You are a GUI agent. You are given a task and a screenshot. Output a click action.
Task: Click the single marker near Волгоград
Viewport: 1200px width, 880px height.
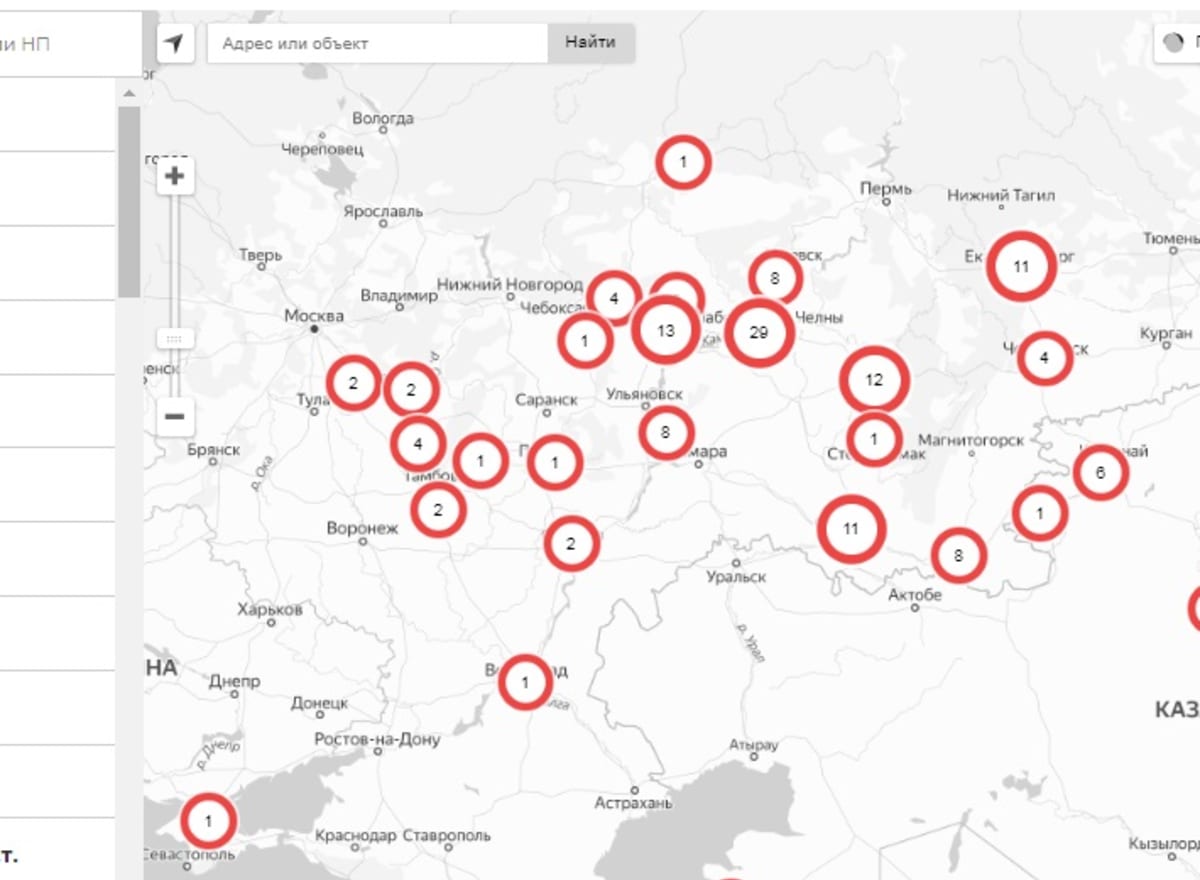[525, 683]
